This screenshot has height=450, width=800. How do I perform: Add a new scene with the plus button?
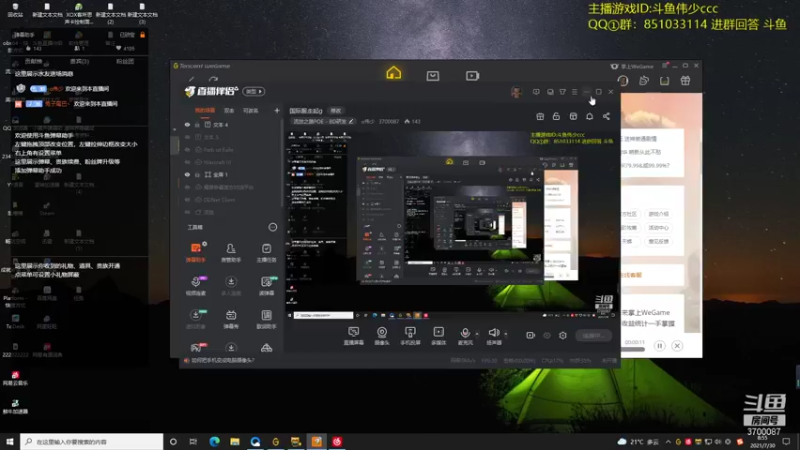(277, 110)
